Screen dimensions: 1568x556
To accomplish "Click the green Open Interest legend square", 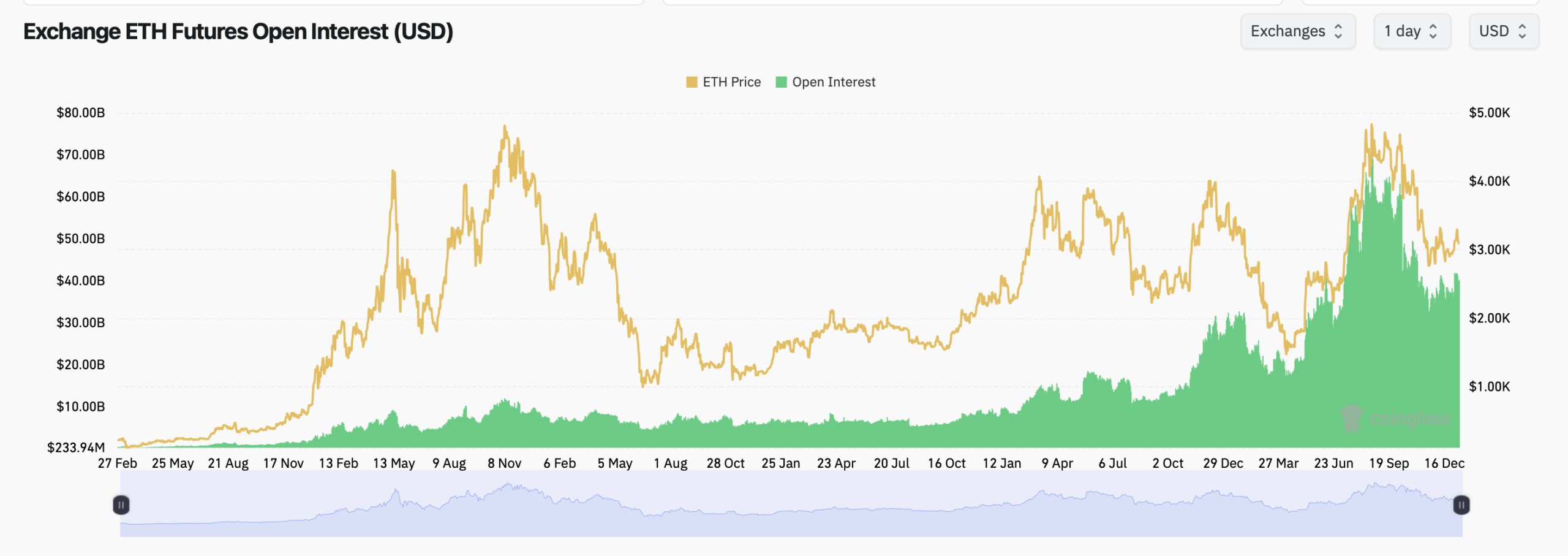I will click(780, 82).
